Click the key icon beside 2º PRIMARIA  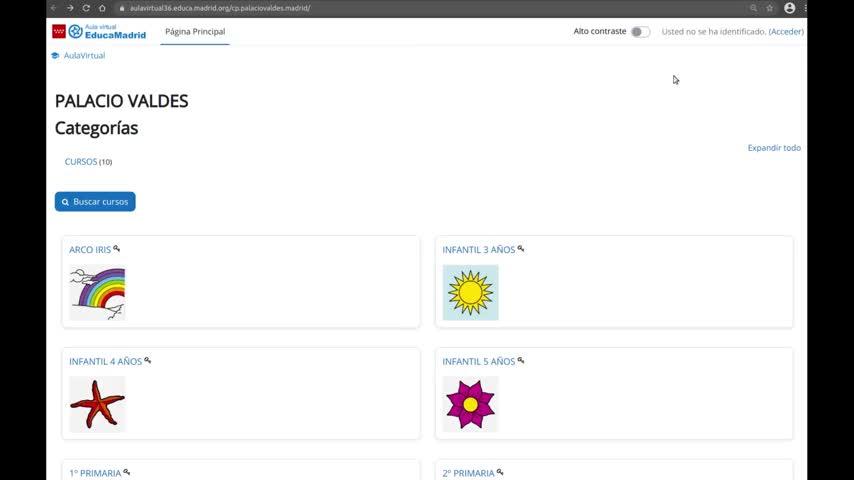point(500,472)
